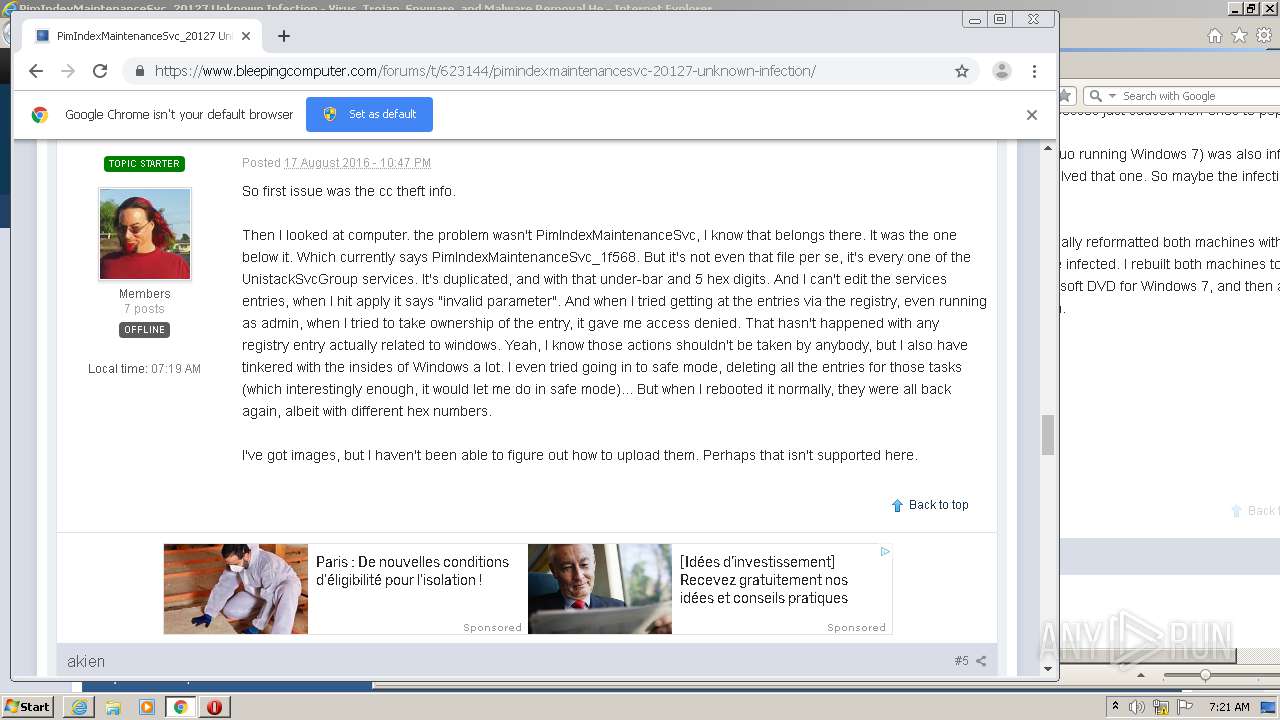Viewport: 1280px width, 720px height.
Task: Open the poster's avatar picture
Action: click(x=145, y=234)
